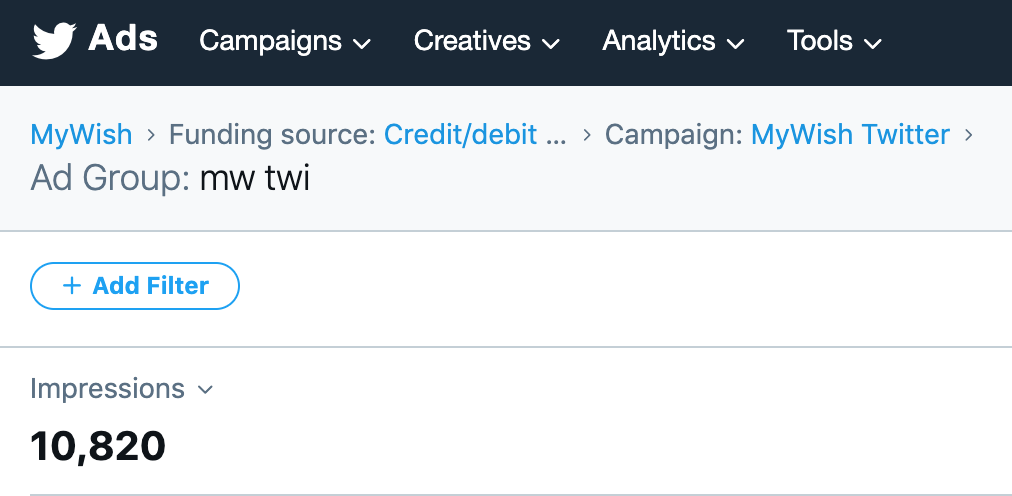Click the chevron arrow beside Creatives
1012x496 pixels.
(550, 43)
